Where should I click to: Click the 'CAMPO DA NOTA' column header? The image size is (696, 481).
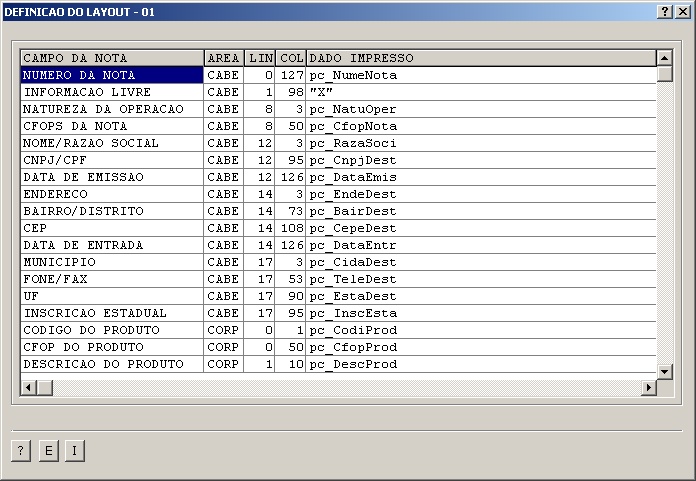(x=111, y=58)
